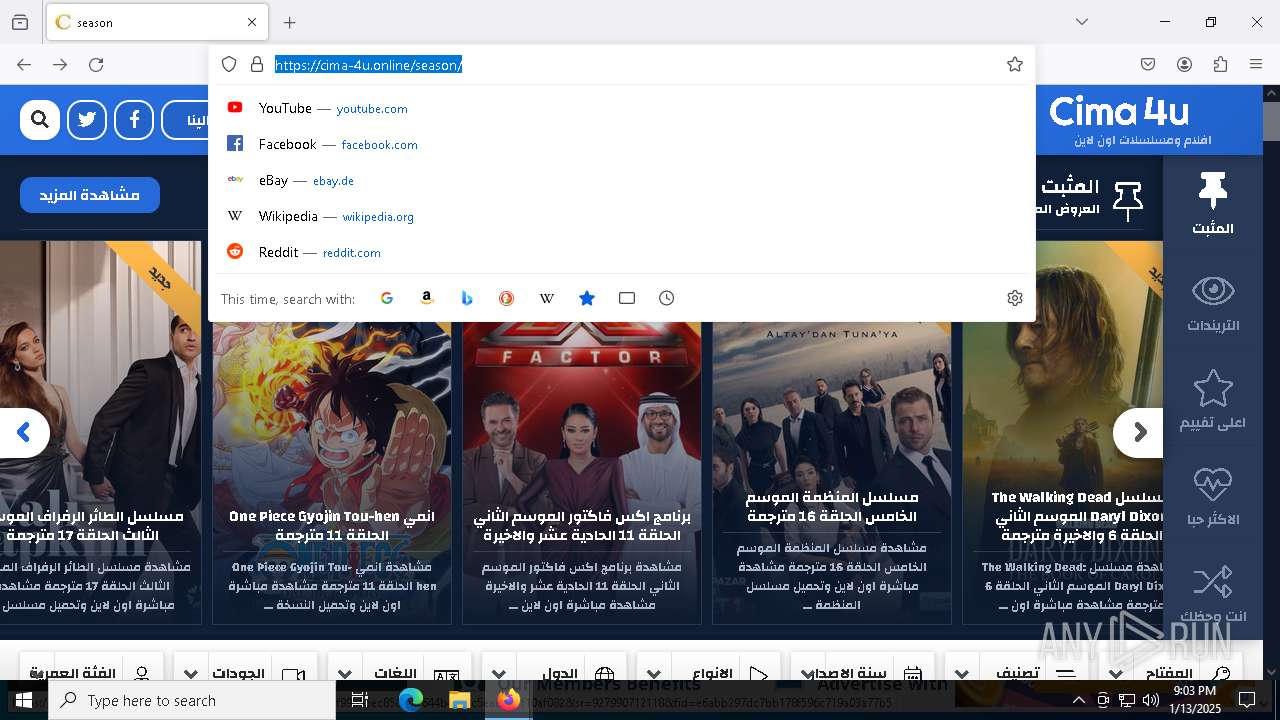Viewport: 1280px width, 720px height.
Task: Expand the list all tabs chevron
Action: tap(1082, 22)
